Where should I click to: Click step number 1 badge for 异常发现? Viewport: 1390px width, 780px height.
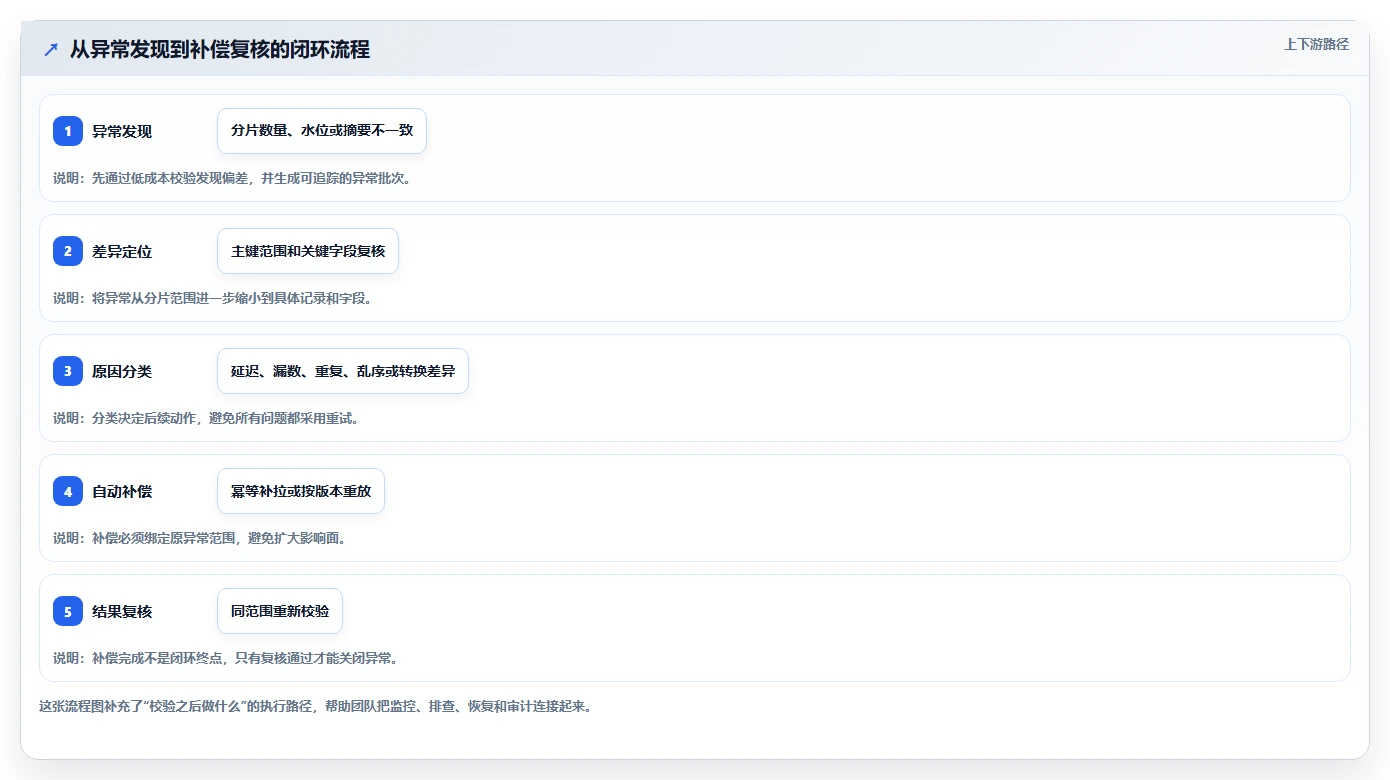[68, 131]
